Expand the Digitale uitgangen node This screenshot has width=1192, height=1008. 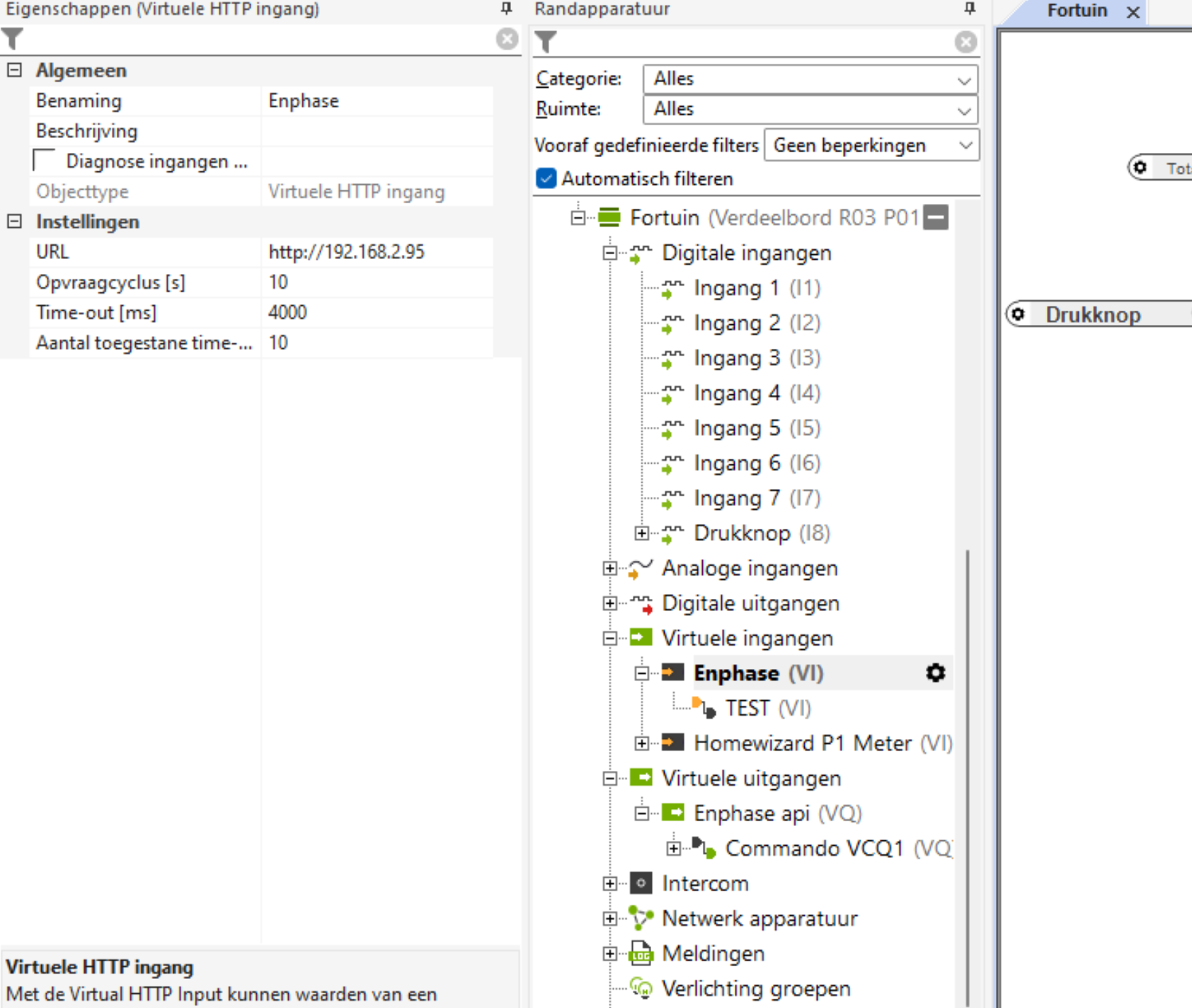pos(609,603)
